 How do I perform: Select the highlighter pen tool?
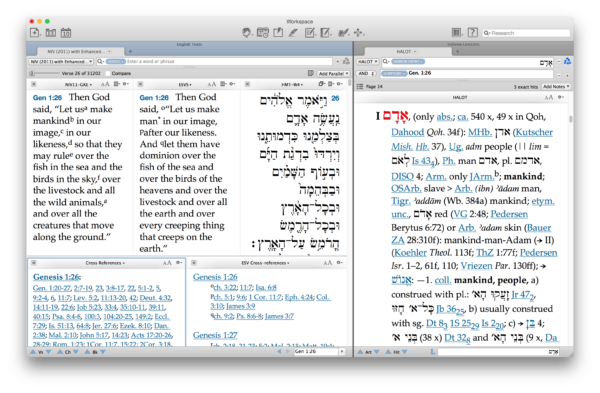click(293, 33)
